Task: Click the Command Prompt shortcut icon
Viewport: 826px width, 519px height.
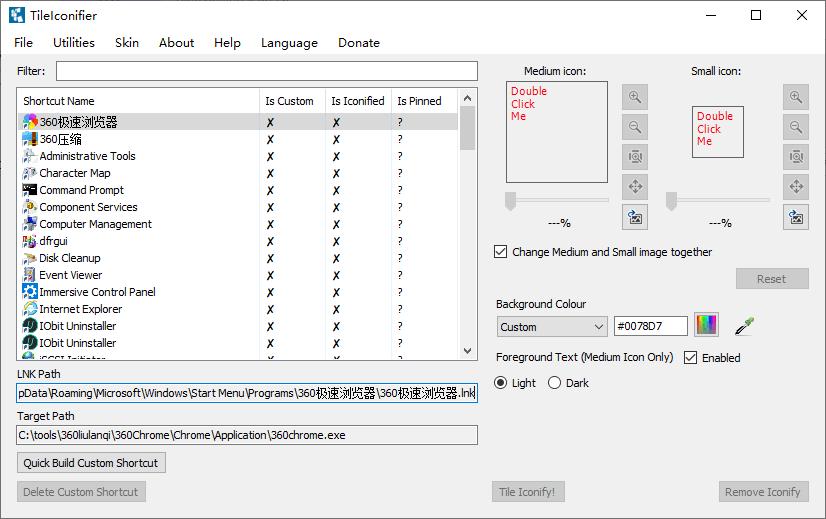Action: [30, 190]
